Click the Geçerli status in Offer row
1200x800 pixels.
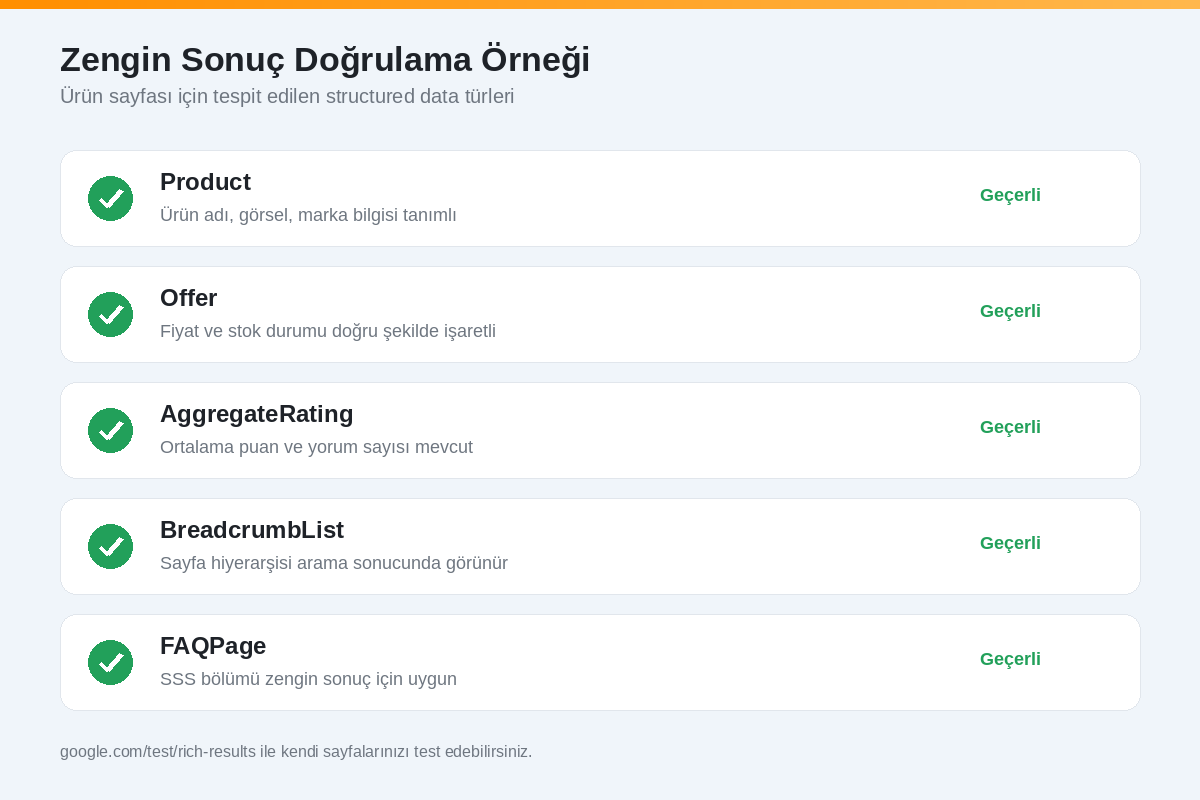click(x=1010, y=311)
